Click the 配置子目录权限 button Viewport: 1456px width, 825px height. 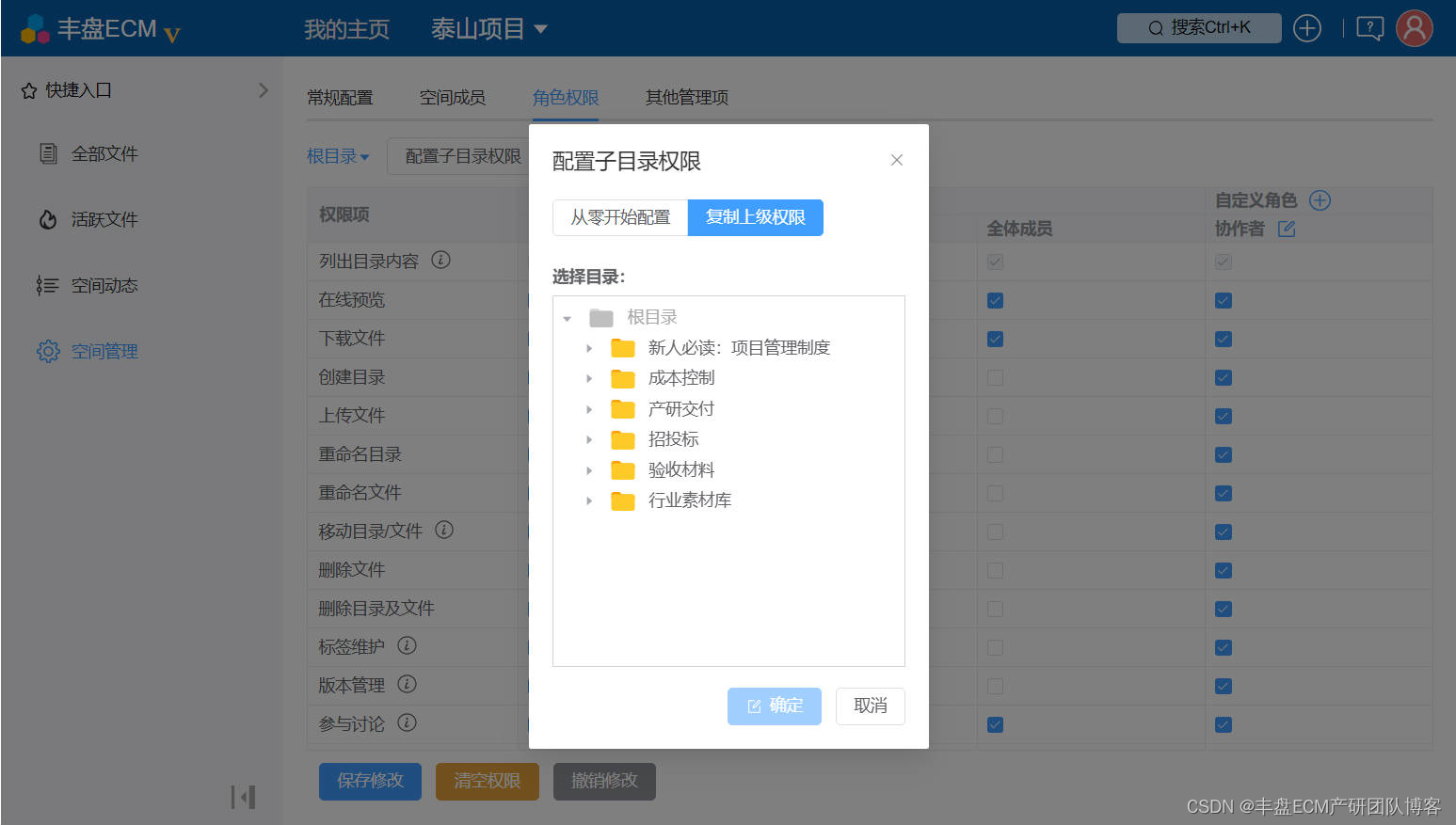coord(458,156)
